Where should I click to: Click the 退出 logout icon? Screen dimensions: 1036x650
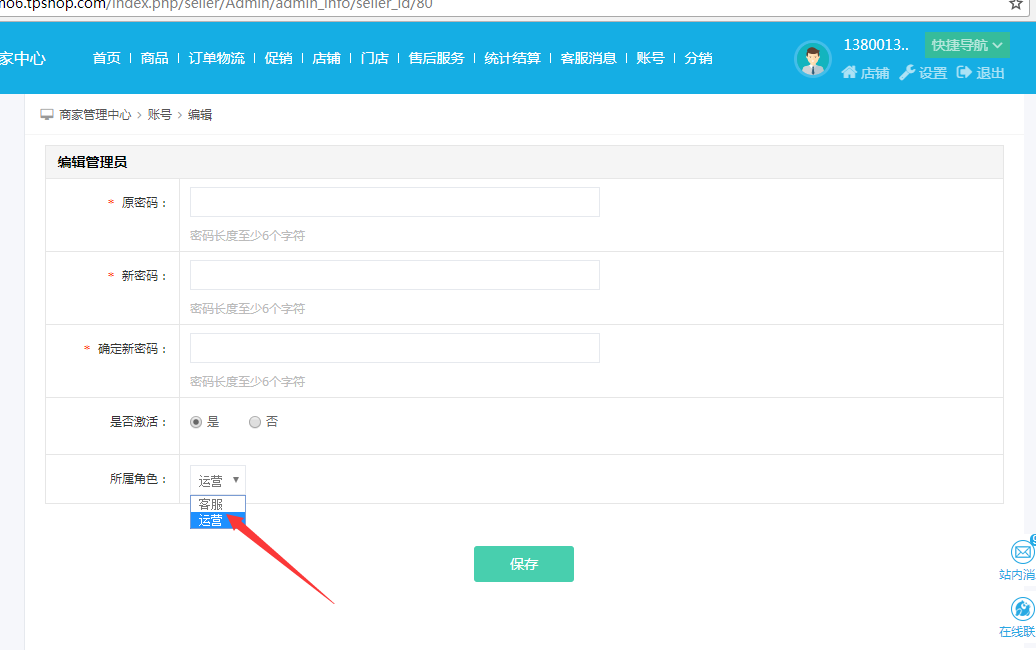[x=964, y=72]
